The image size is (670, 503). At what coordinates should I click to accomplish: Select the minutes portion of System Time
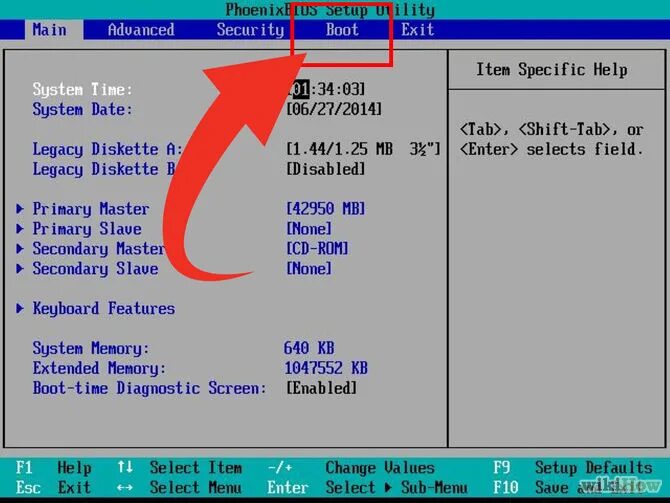click(326, 89)
